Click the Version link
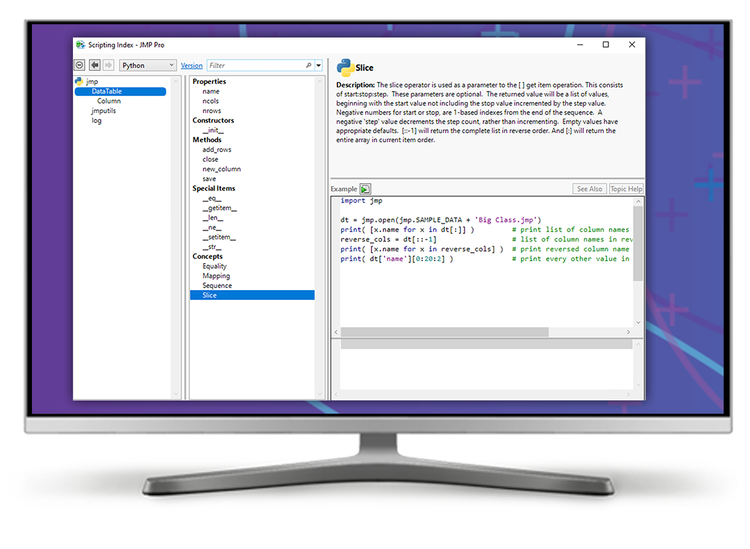 tap(191, 66)
